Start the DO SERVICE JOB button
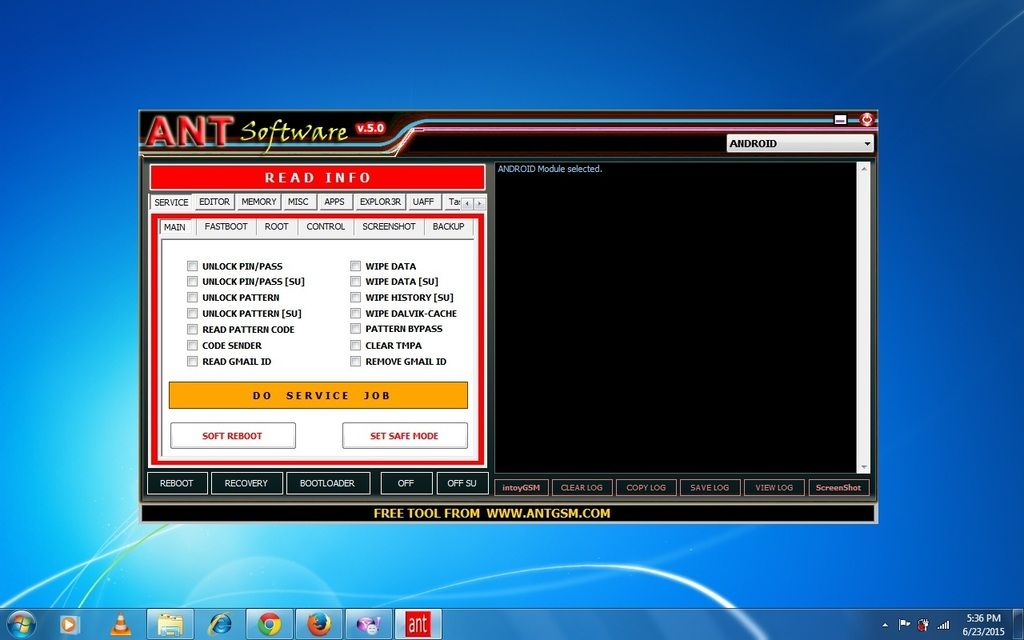Image resolution: width=1024 pixels, height=640 pixels. (x=319, y=396)
